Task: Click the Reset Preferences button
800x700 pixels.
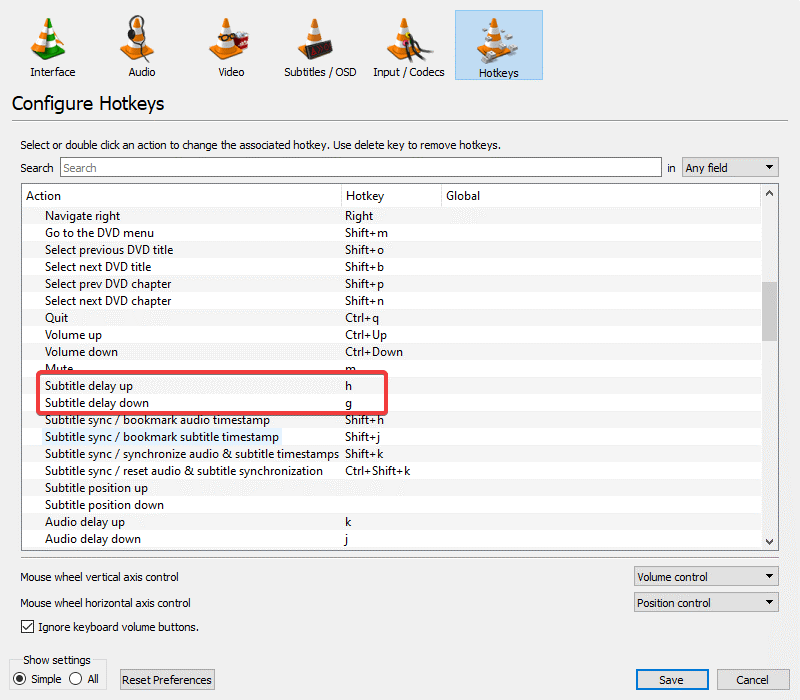Action: (x=166, y=679)
